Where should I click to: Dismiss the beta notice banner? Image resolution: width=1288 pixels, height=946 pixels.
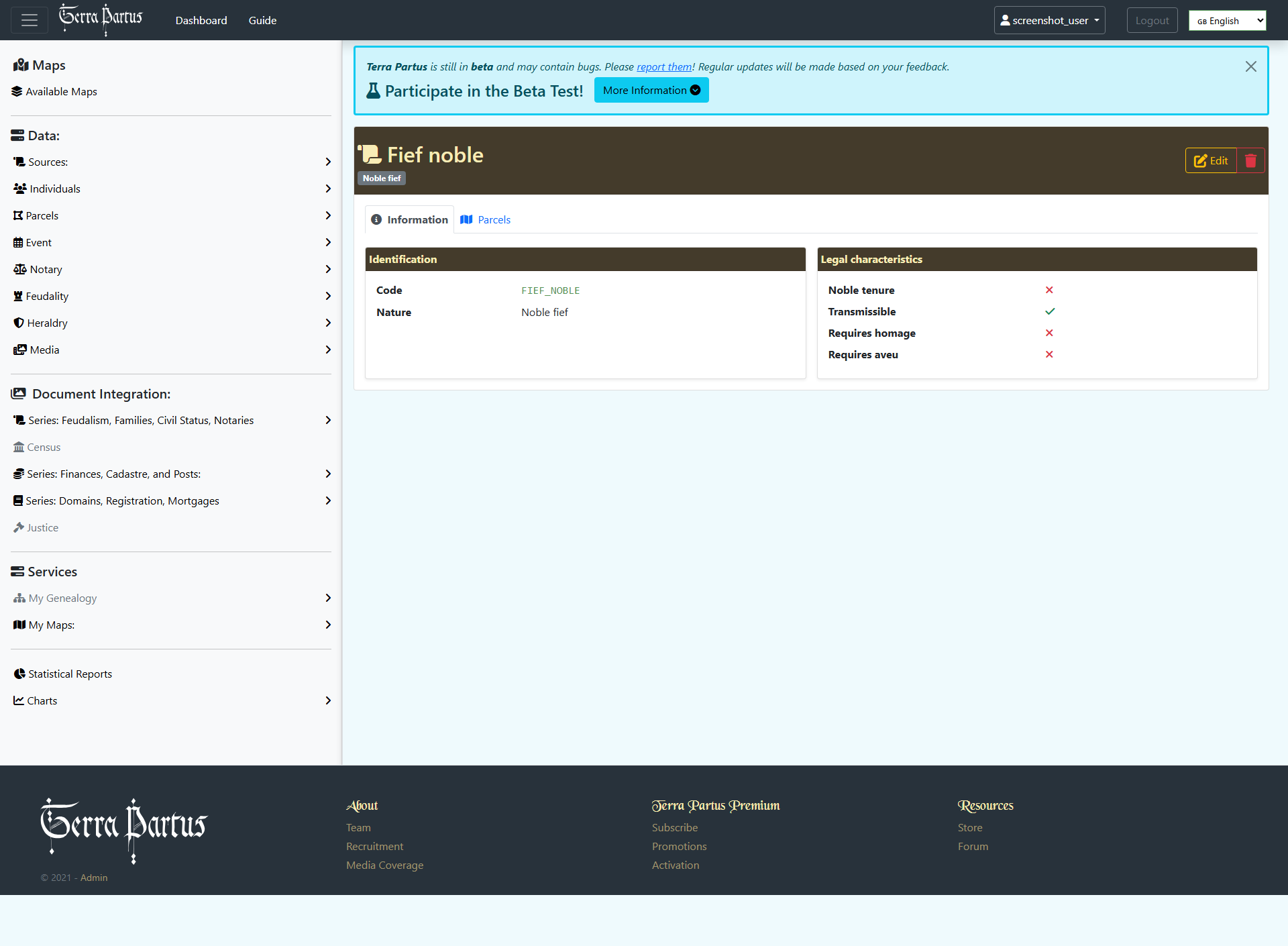(1250, 66)
